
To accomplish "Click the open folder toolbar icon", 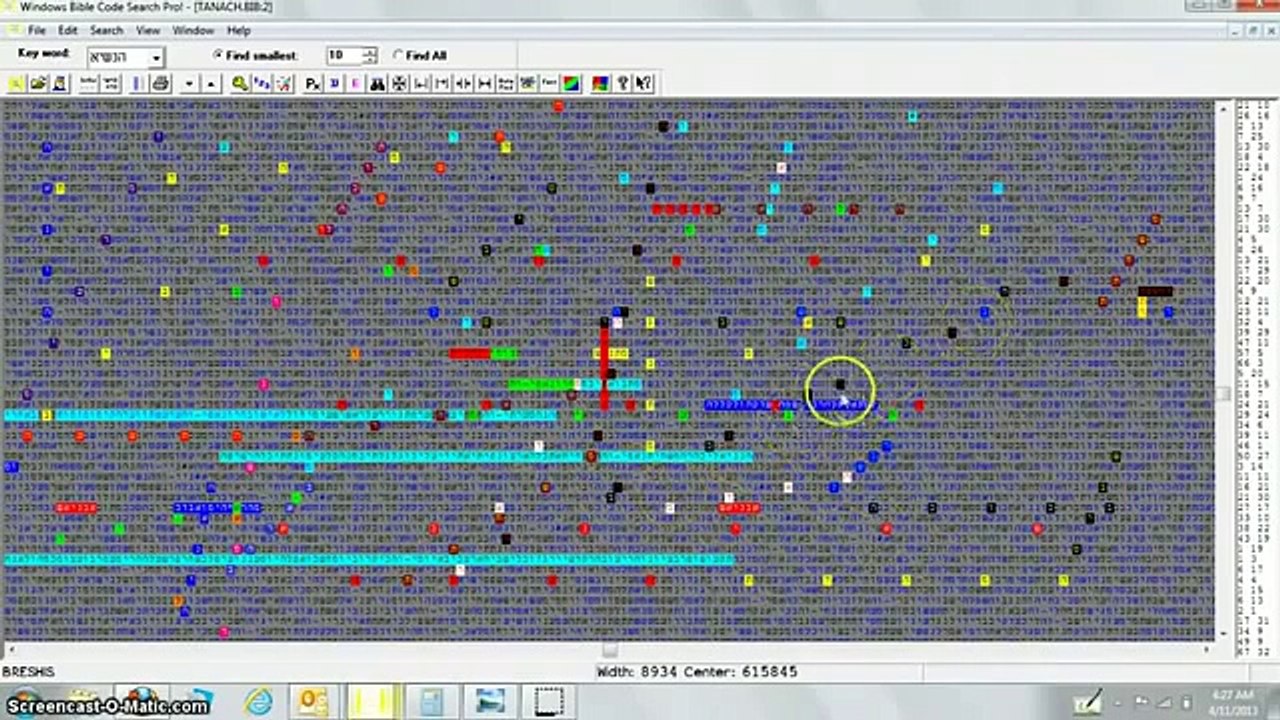I will (38, 84).
